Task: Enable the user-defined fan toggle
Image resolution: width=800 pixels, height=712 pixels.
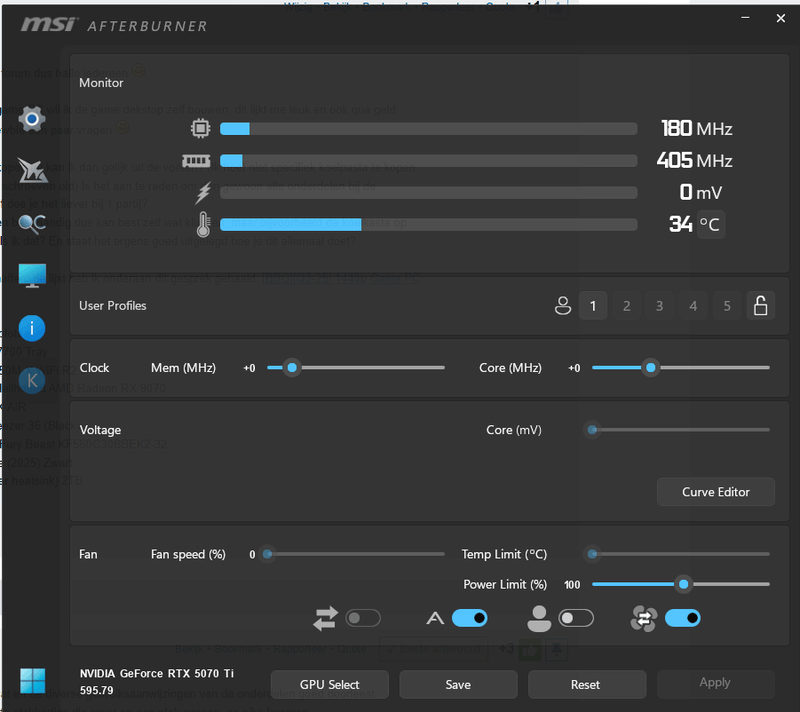Action: click(x=576, y=618)
